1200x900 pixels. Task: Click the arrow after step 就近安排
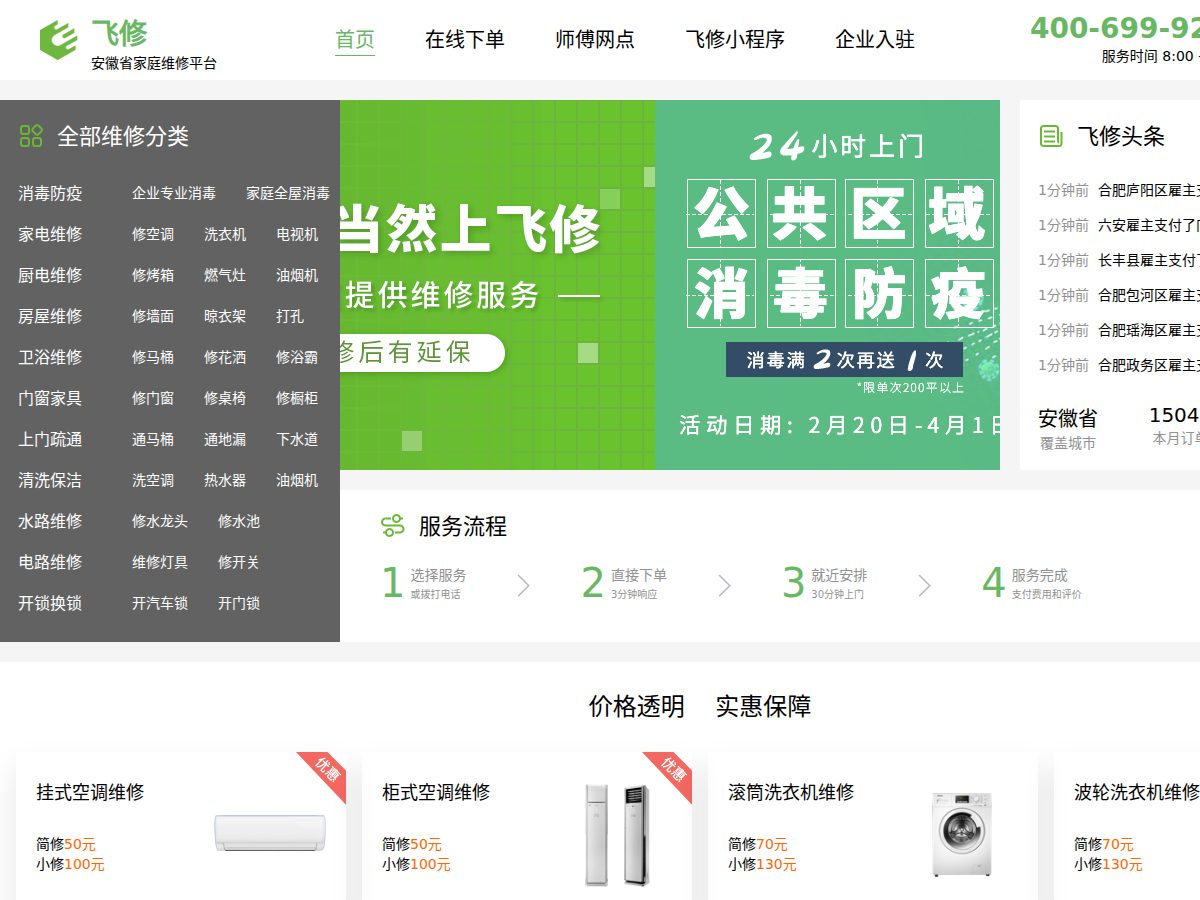pos(924,585)
